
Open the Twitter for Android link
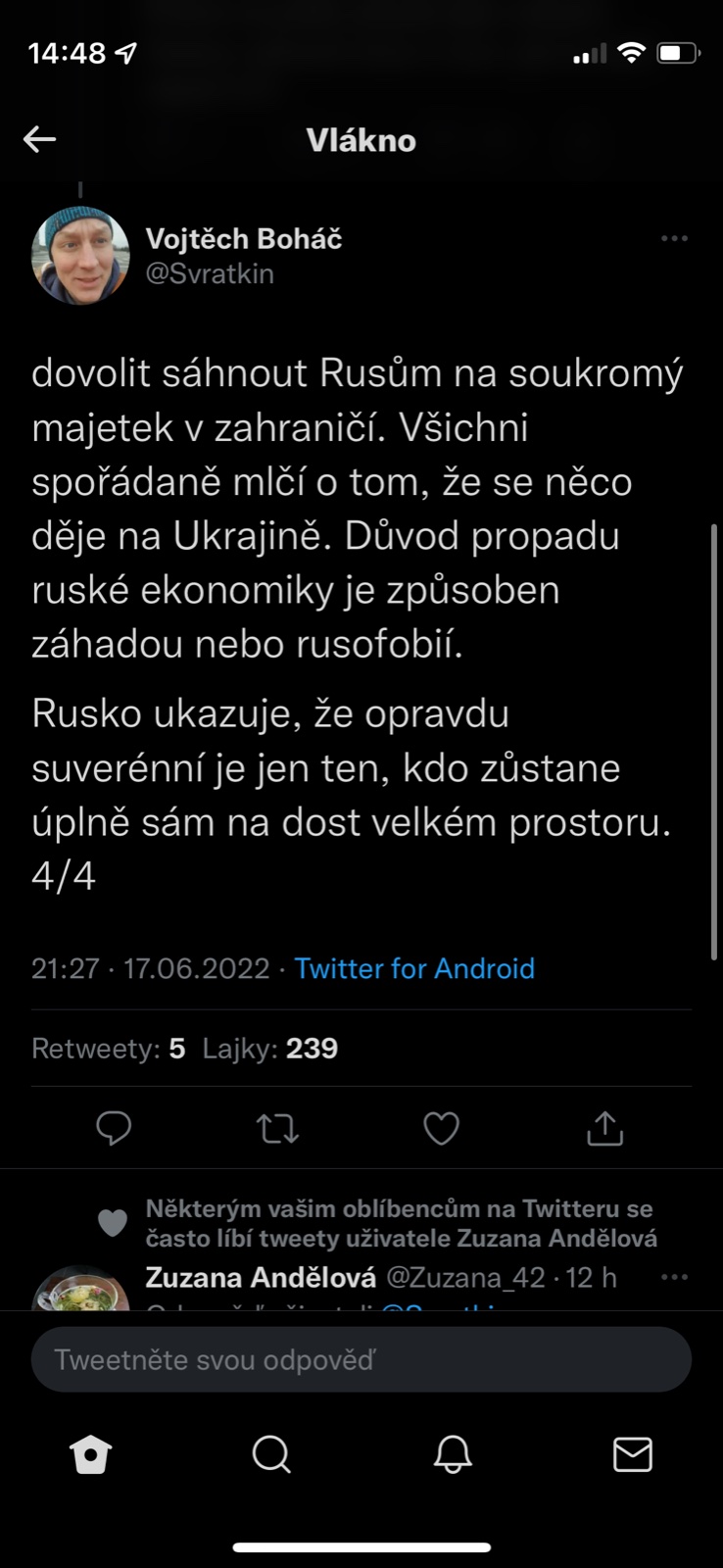[x=414, y=968]
